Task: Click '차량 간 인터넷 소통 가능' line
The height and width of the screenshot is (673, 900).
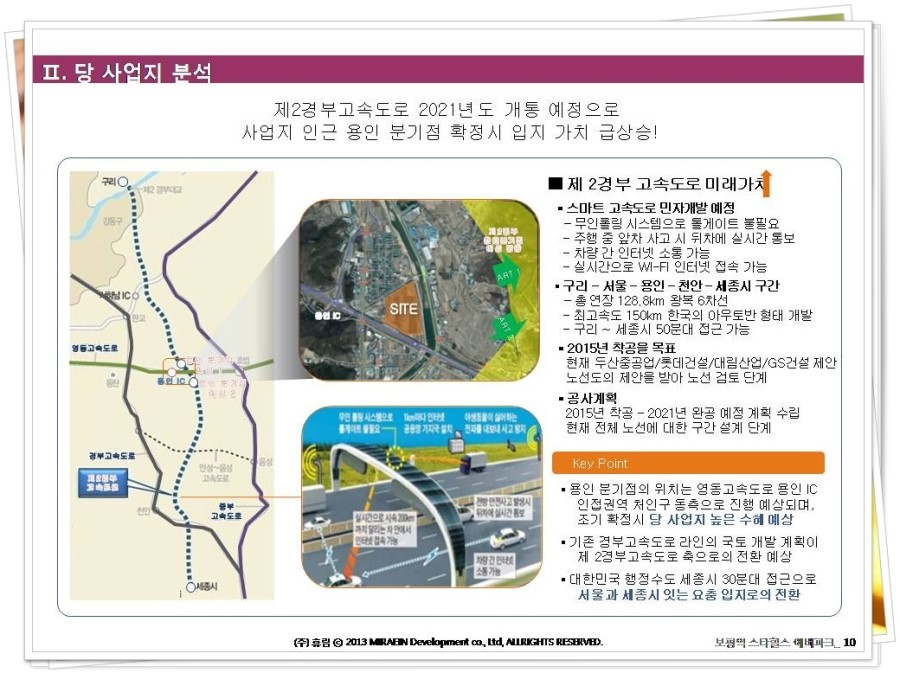Action: pos(642,252)
